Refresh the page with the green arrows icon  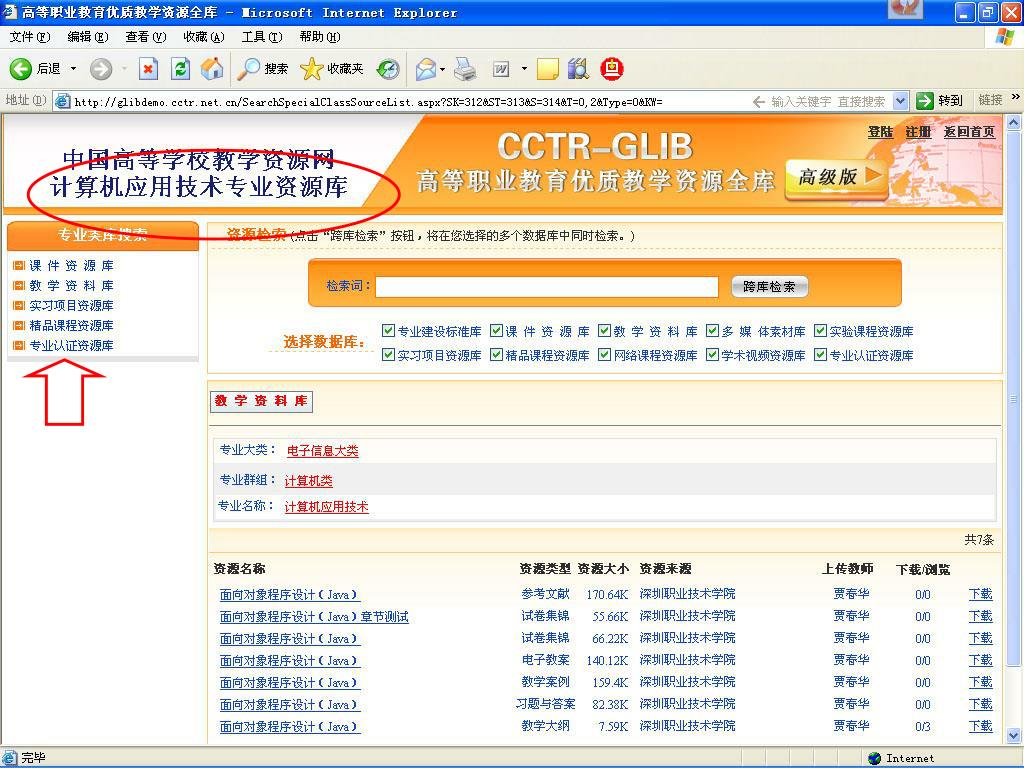click(x=180, y=69)
